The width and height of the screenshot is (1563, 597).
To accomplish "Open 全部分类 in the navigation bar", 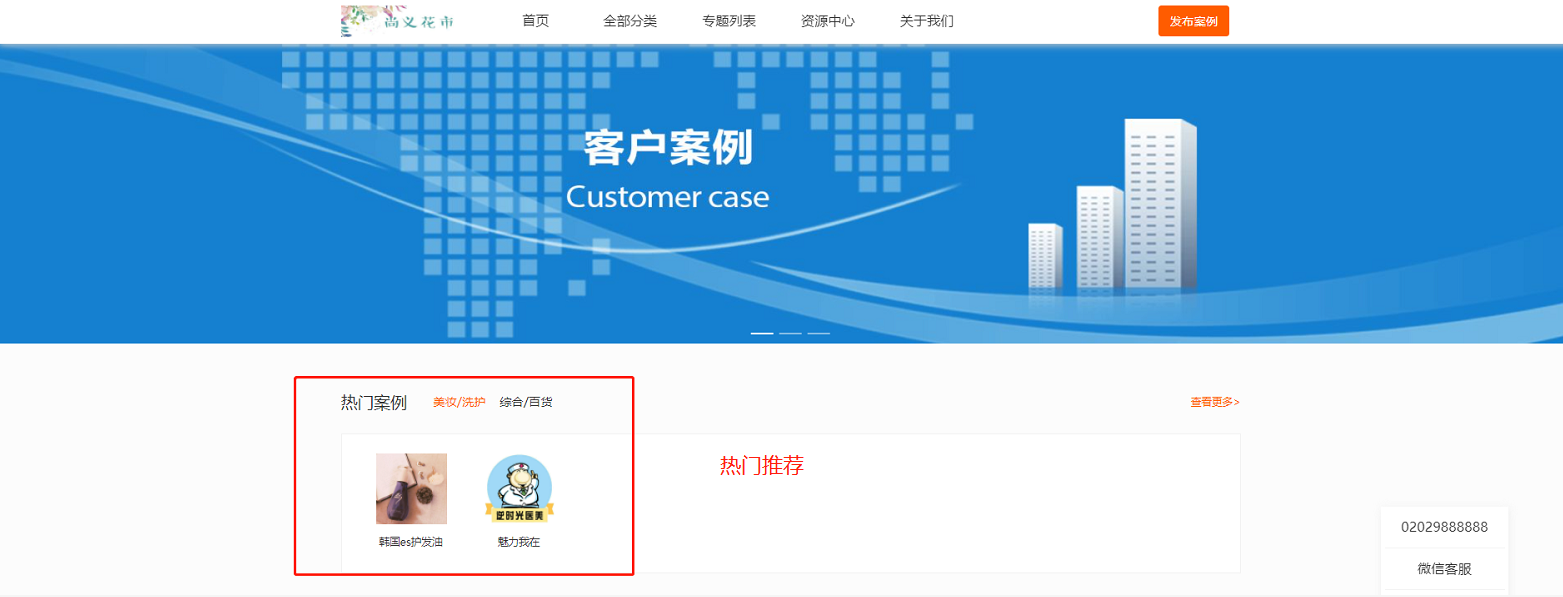I will pos(630,21).
